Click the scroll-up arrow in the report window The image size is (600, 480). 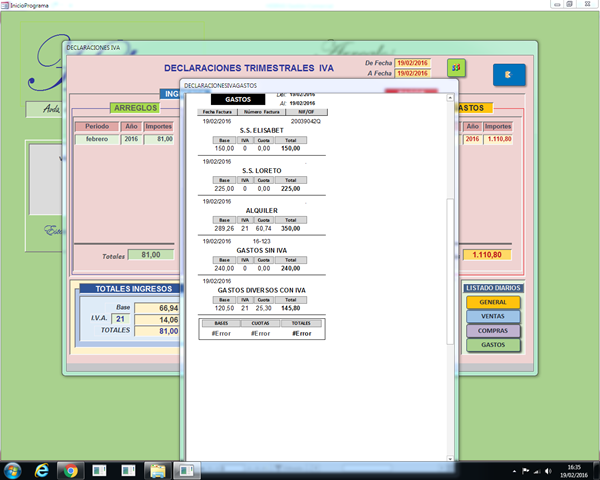[449, 98]
